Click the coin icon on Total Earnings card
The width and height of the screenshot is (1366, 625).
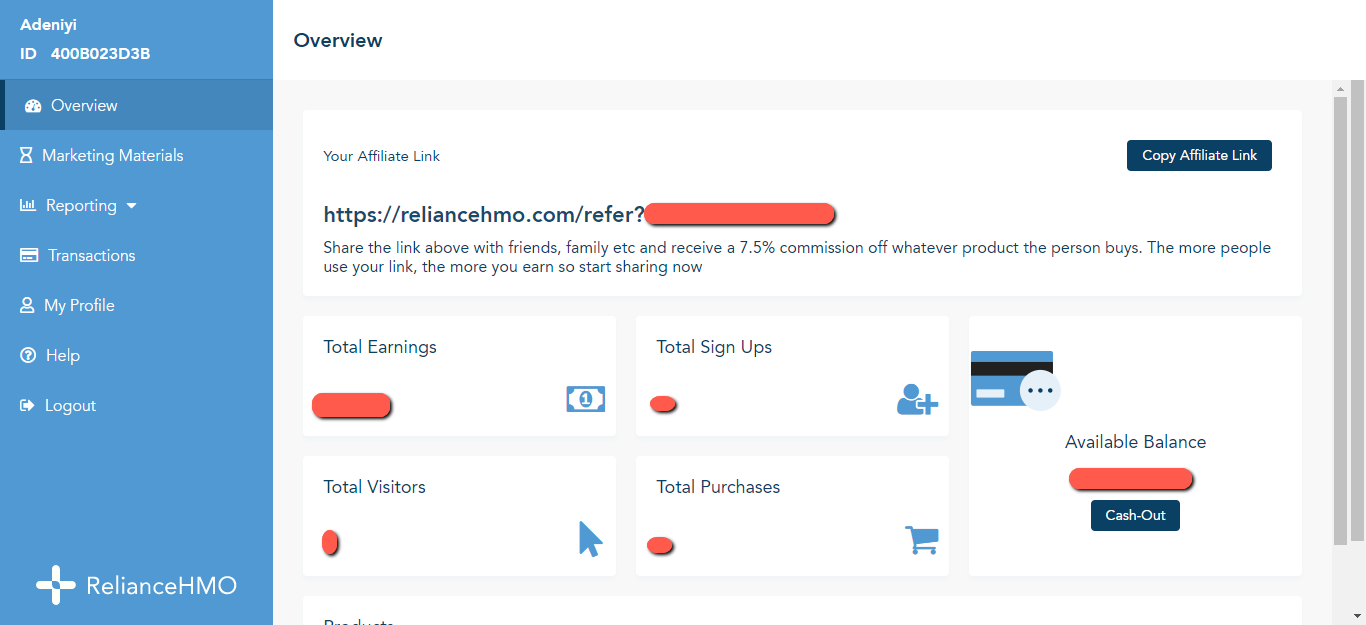(x=585, y=398)
